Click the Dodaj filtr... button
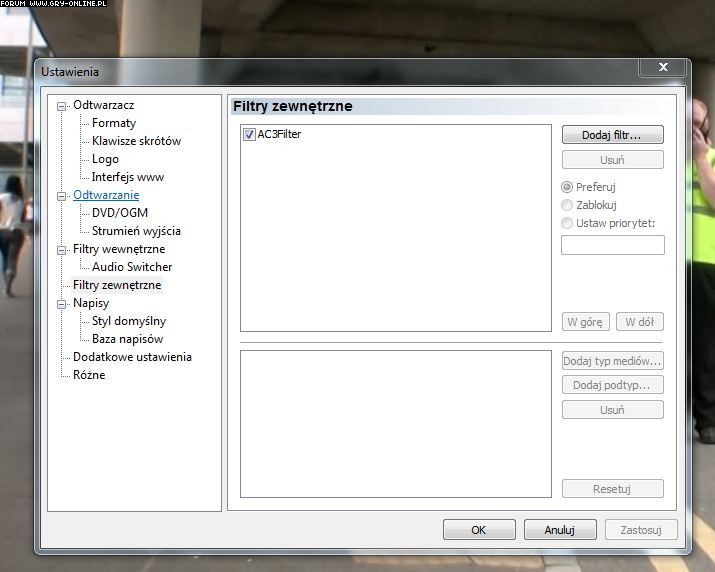Image resolution: width=715 pixels, height=572 pixels. [612, 135]
